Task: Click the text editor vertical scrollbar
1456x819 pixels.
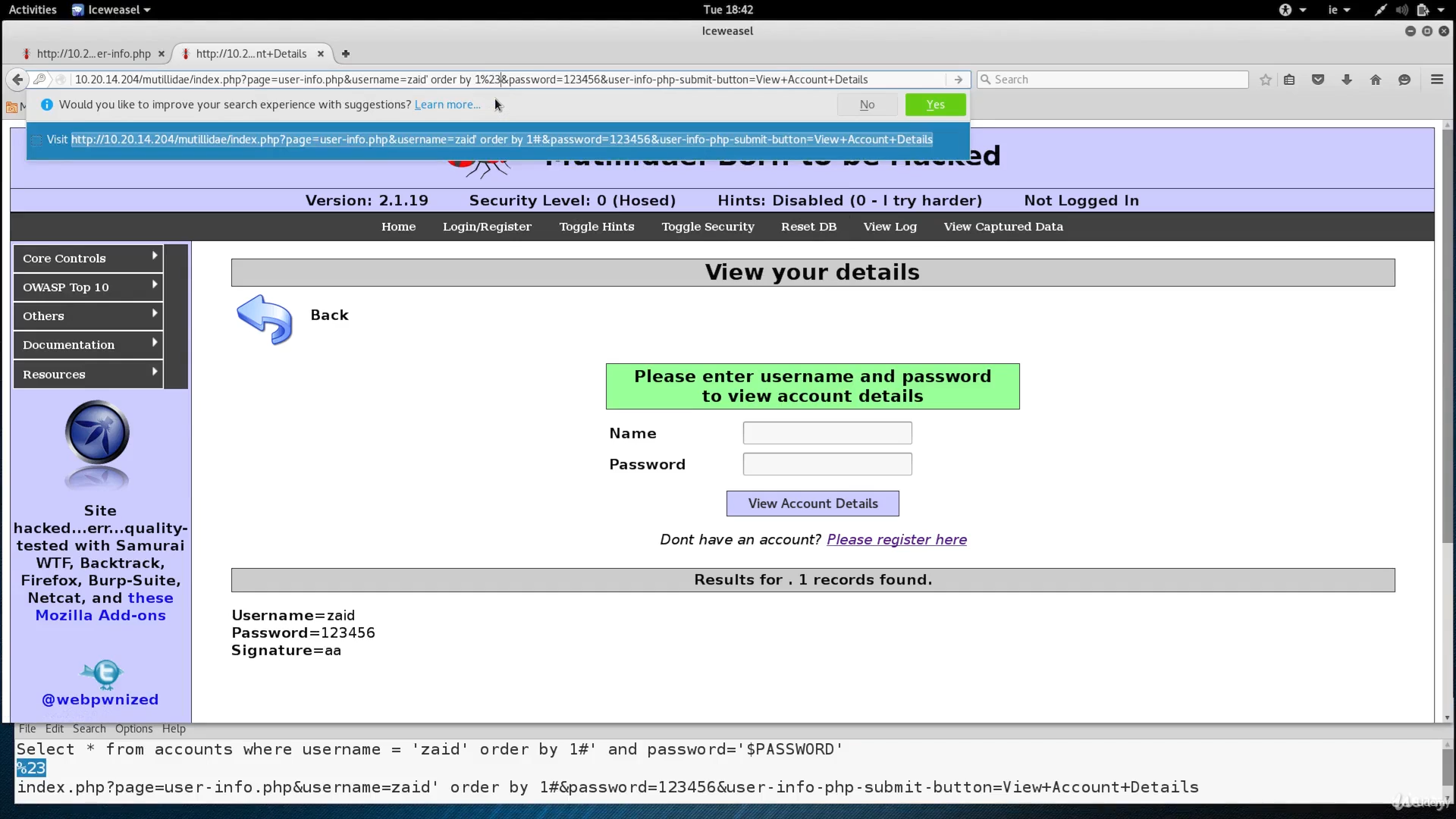Action: click(x=1448, y=767)
